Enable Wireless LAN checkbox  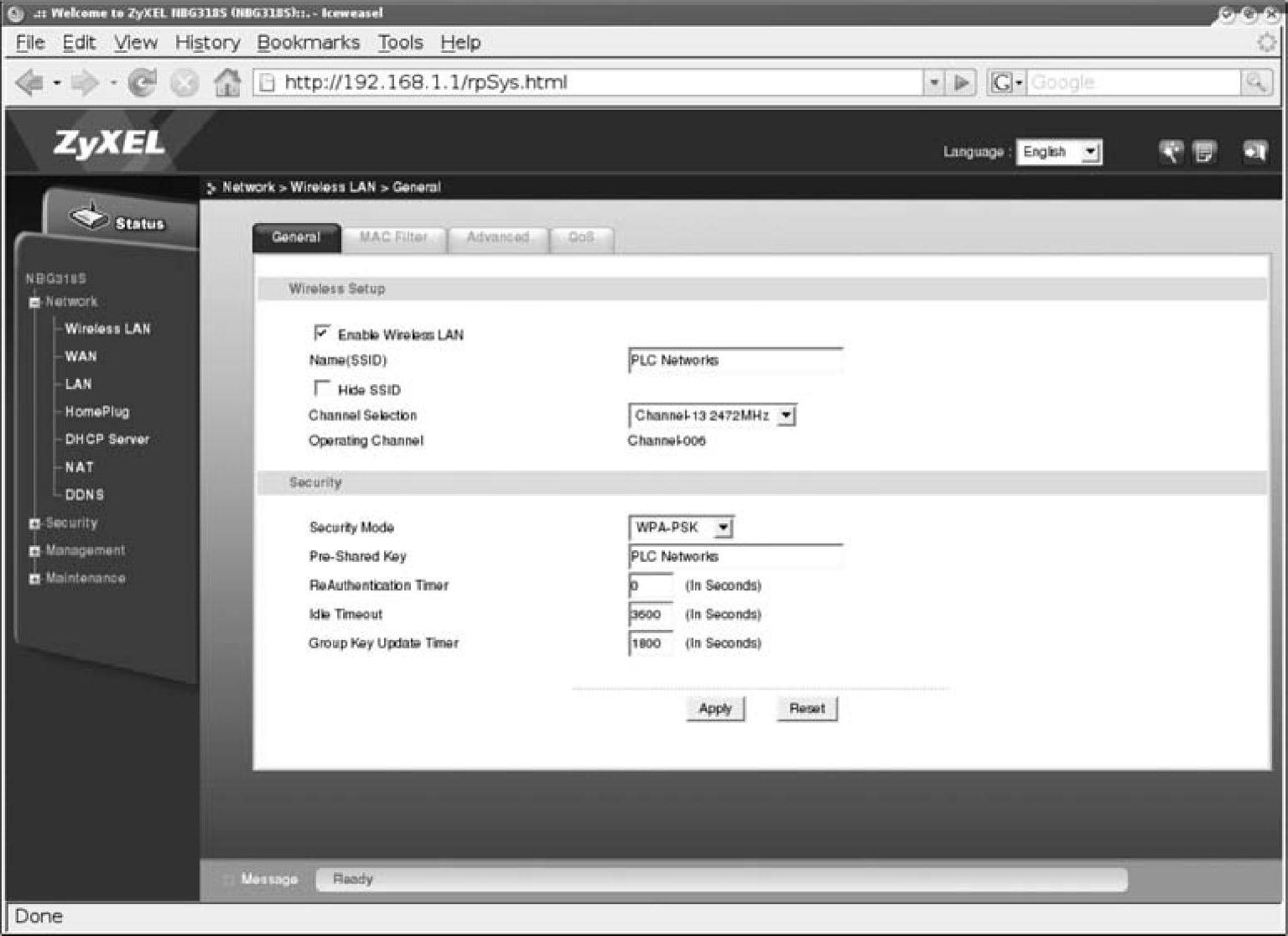pyautogui.click(x=322, y=333)
